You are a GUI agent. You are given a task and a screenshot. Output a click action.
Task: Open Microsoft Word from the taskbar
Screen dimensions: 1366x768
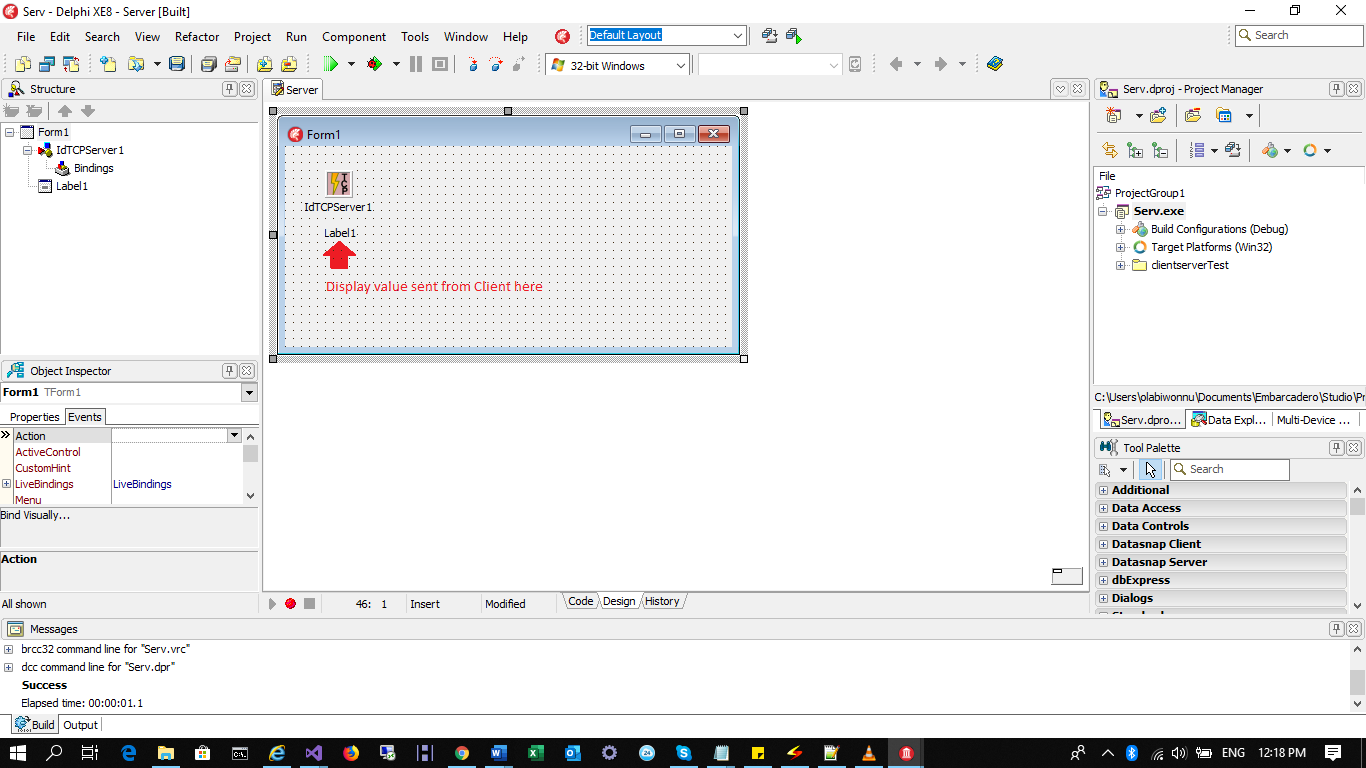(x=499, y=753)
